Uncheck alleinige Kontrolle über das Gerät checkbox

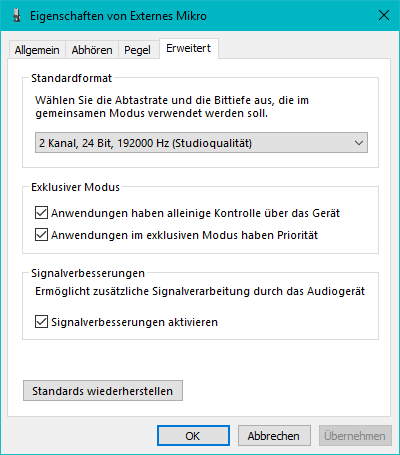[41, 213]
